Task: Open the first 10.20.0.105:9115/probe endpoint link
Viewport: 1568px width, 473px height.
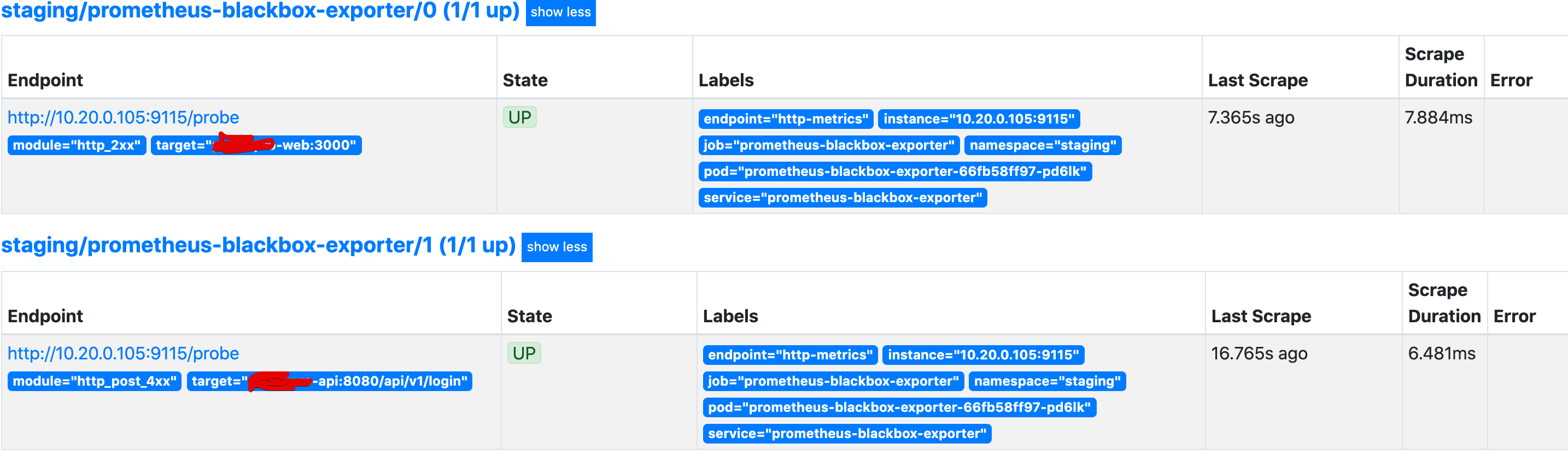Action: [123, 117]
